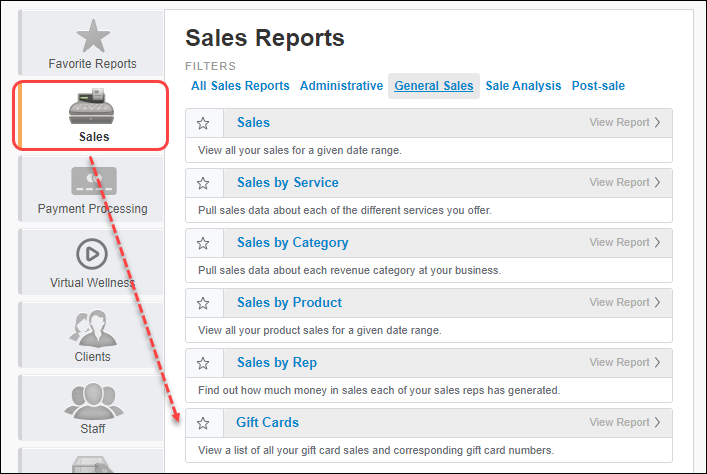Image resolution: width=707 pixels, height=474 pixels.
Task: Star the Sales by Service report
Action: pyautogui.click(x=203, y=183)
